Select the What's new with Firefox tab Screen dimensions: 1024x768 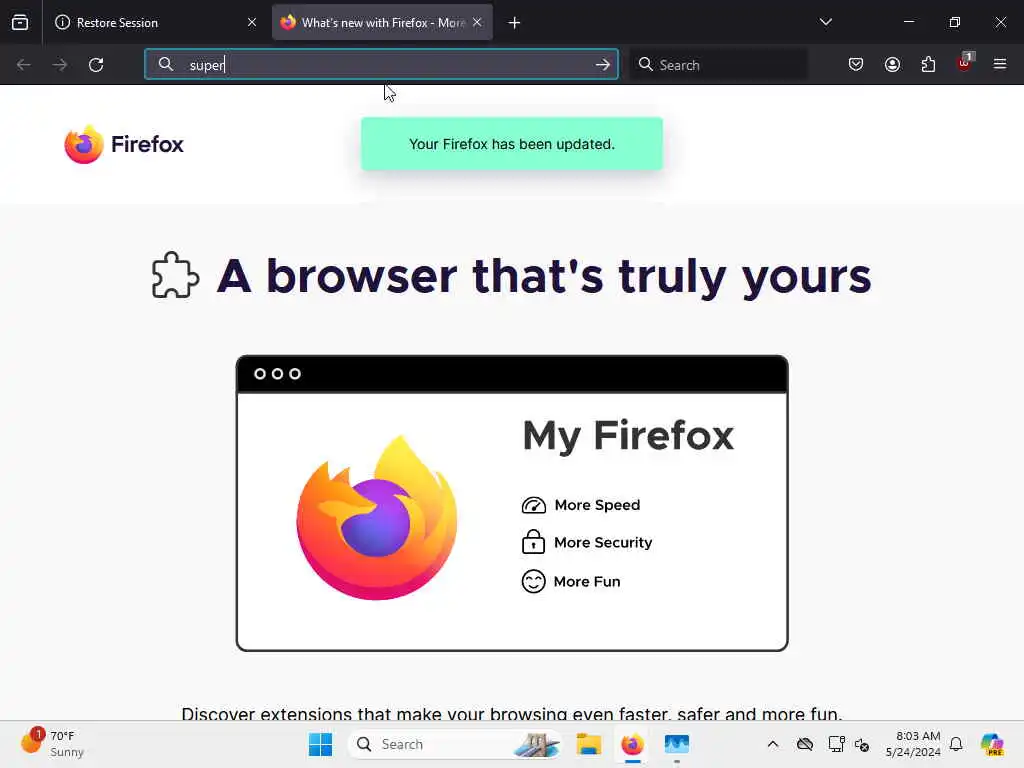[382, 22]
